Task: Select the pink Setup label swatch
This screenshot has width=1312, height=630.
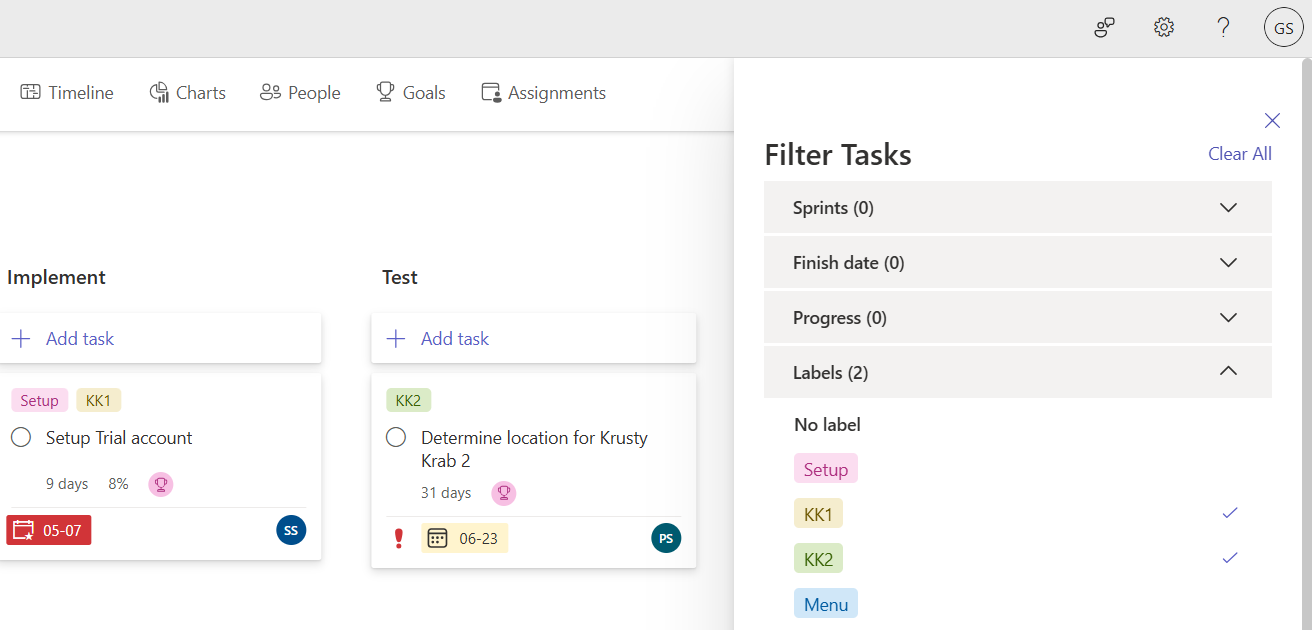Action: [825, 468]
